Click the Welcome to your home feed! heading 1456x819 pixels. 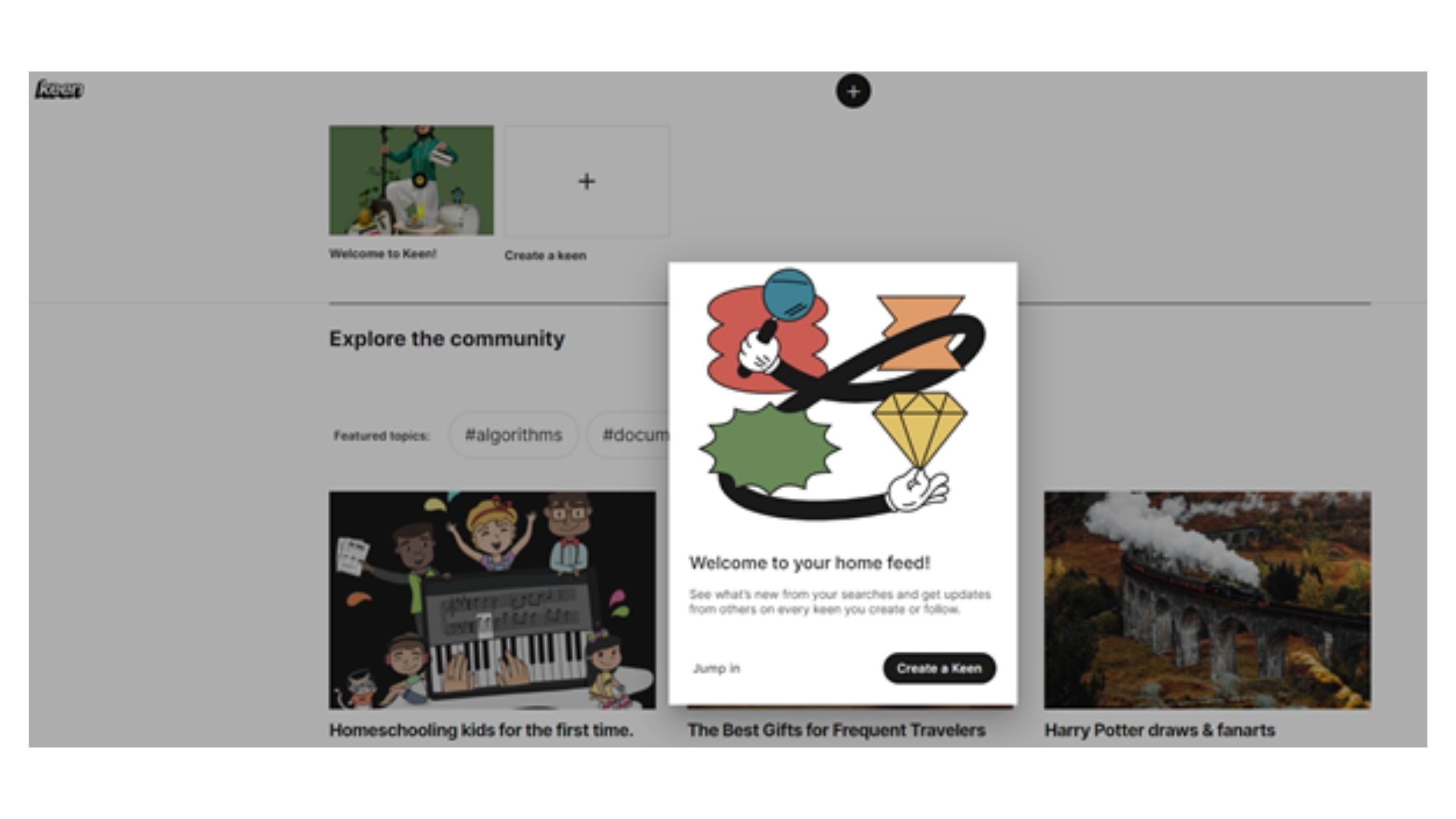(810, 563)
